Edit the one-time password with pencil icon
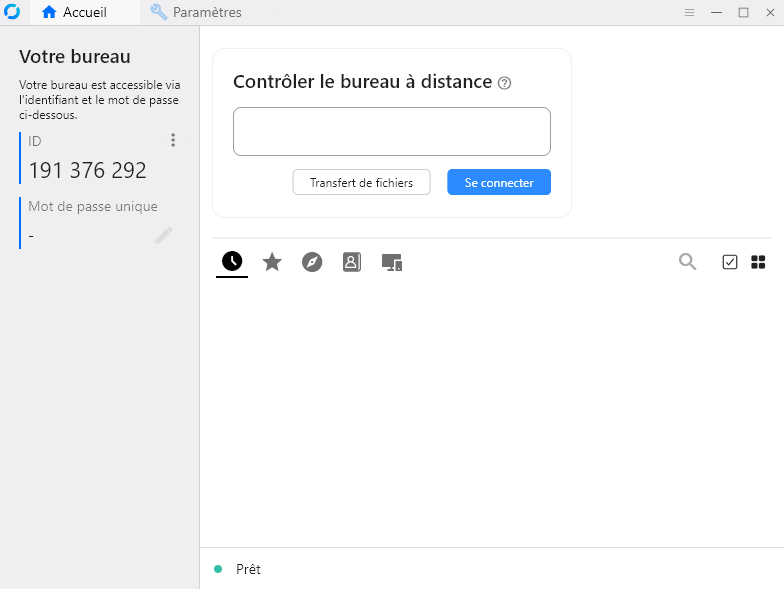The height and width of the screenshot is (589, 784). [x=164, y=235]
